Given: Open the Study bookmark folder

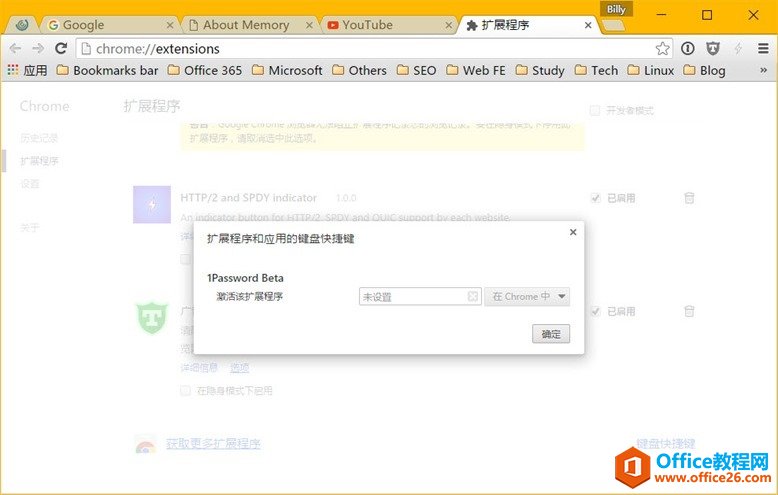Looking at the screenshot, I should point(540,70).
